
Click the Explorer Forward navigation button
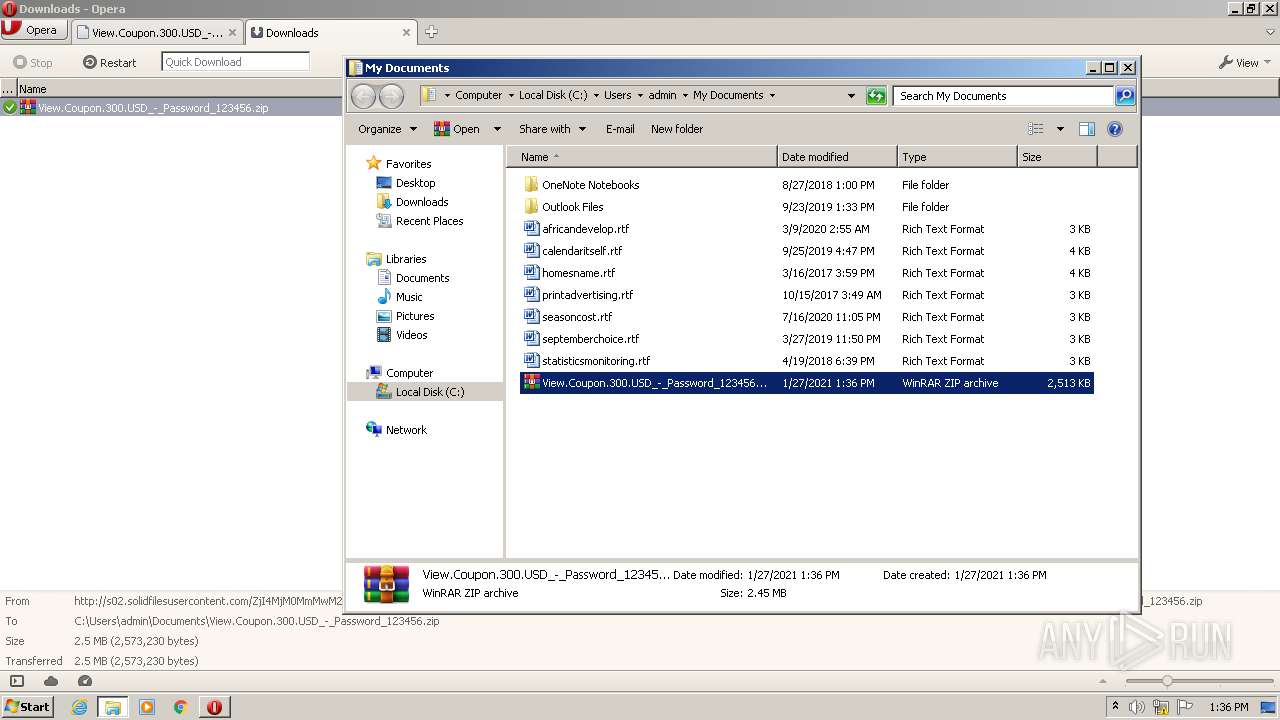[392, 96]
